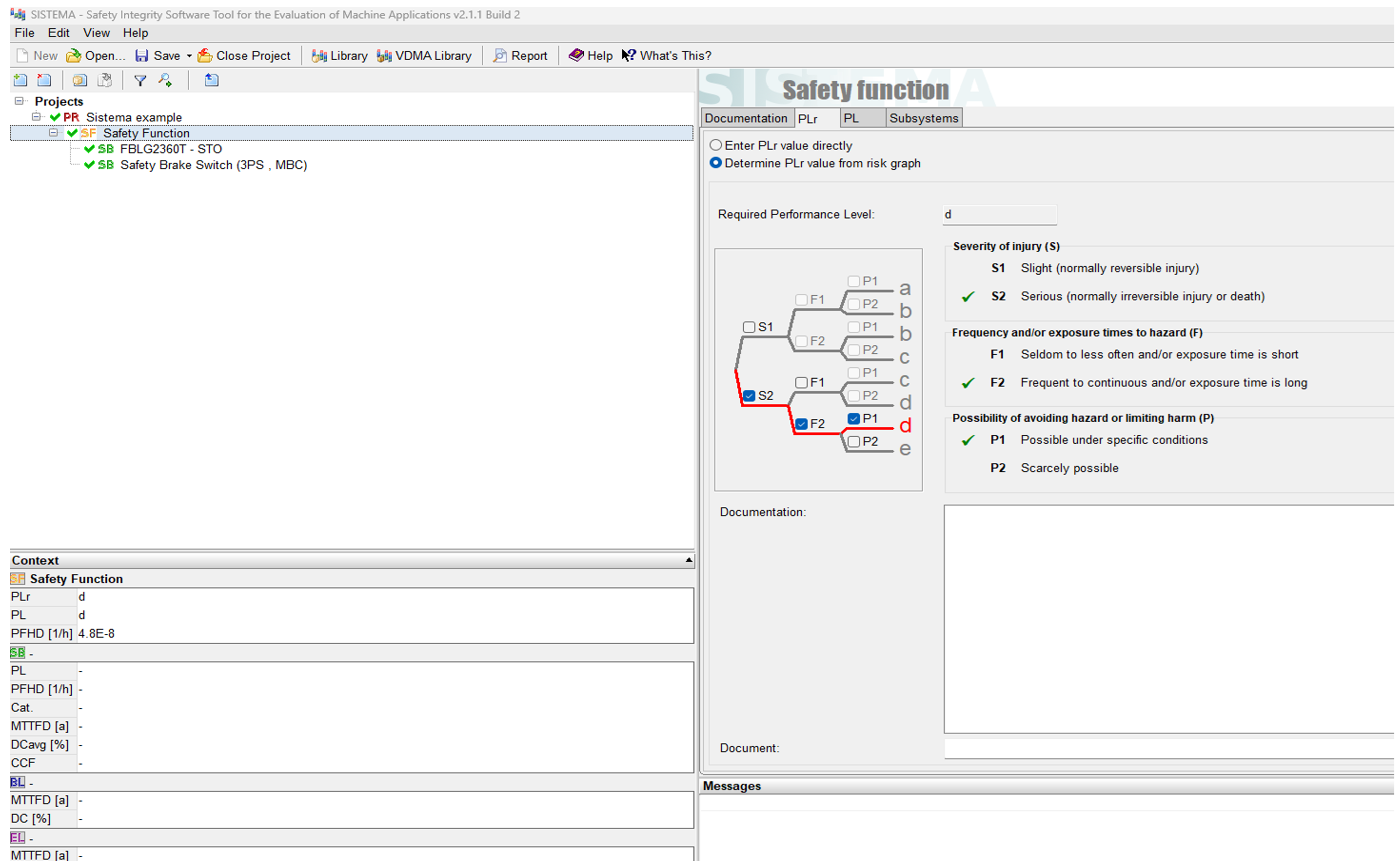Click the green SB icon in the Context panel
The image size is (1397, 861).
click(x=18, y=653)
